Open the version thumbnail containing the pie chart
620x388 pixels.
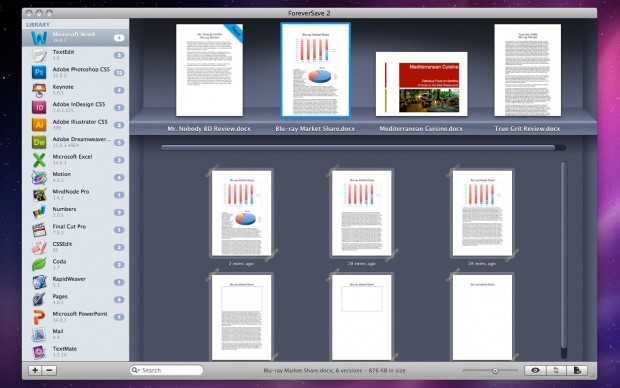[242, 213]
